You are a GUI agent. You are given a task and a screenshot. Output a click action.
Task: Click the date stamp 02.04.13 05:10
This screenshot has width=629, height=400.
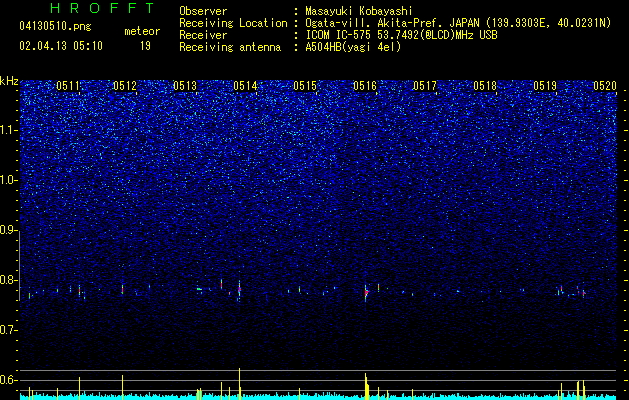click(x=61, y=46)
